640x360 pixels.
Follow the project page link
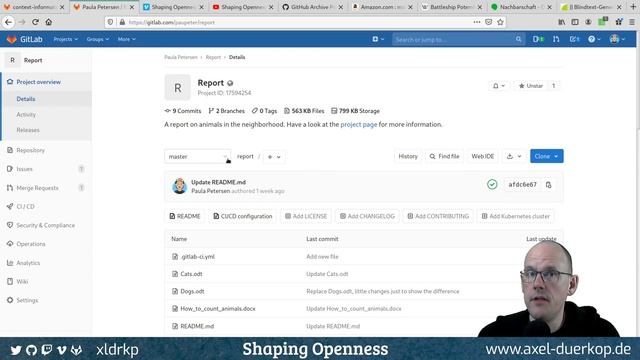pyautogui.click(x=359, y=124)
